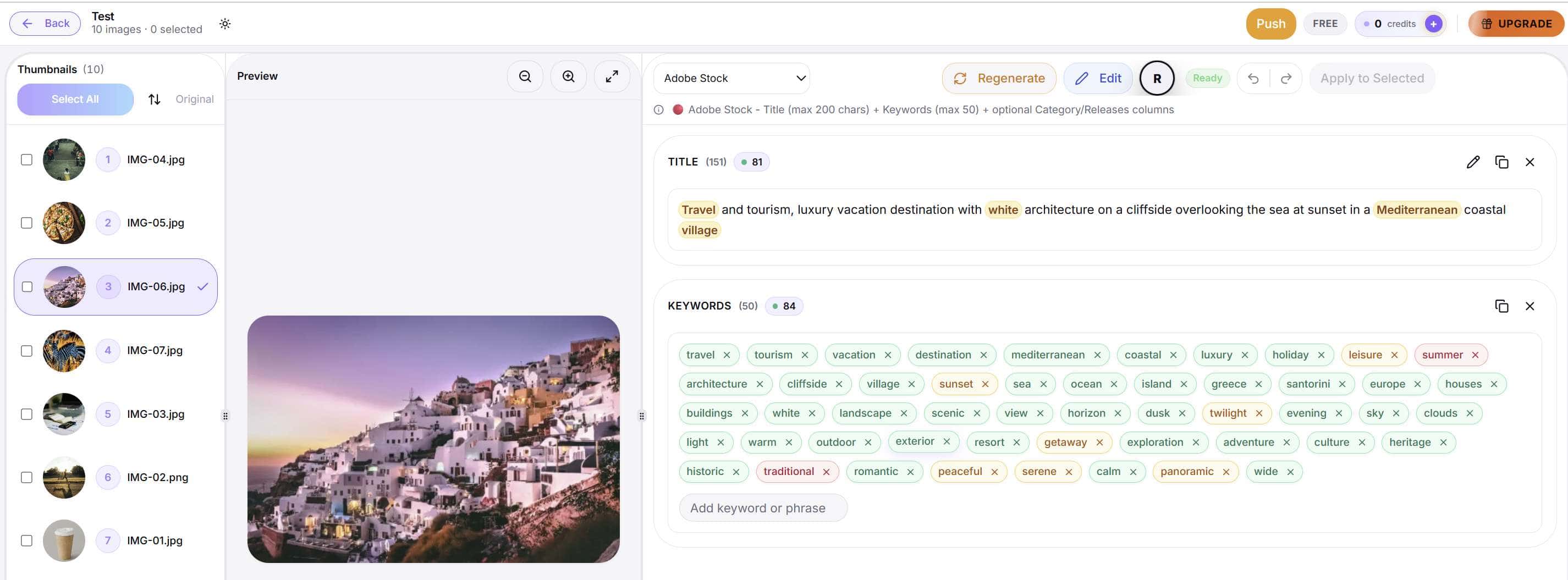1568x580 pixels.
Task: Click the panel divider handle right of preview
Action: pos(642,416)
